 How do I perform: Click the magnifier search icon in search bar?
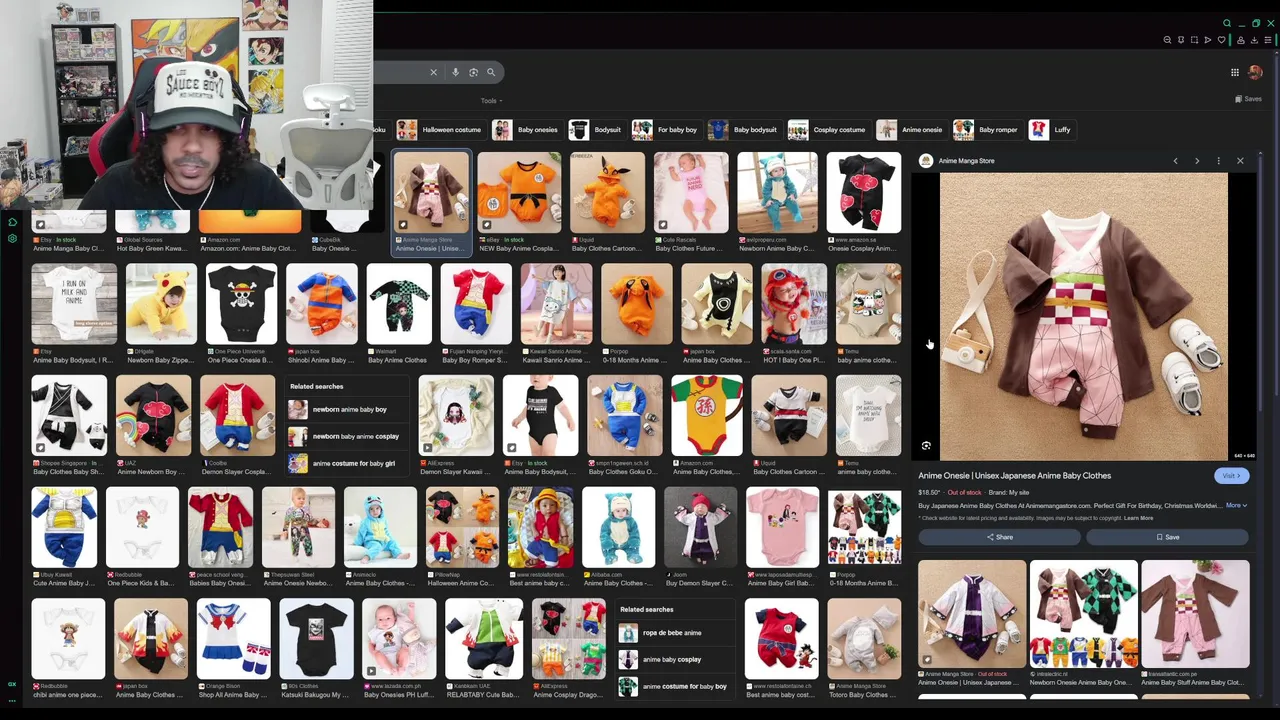(491, 72)
